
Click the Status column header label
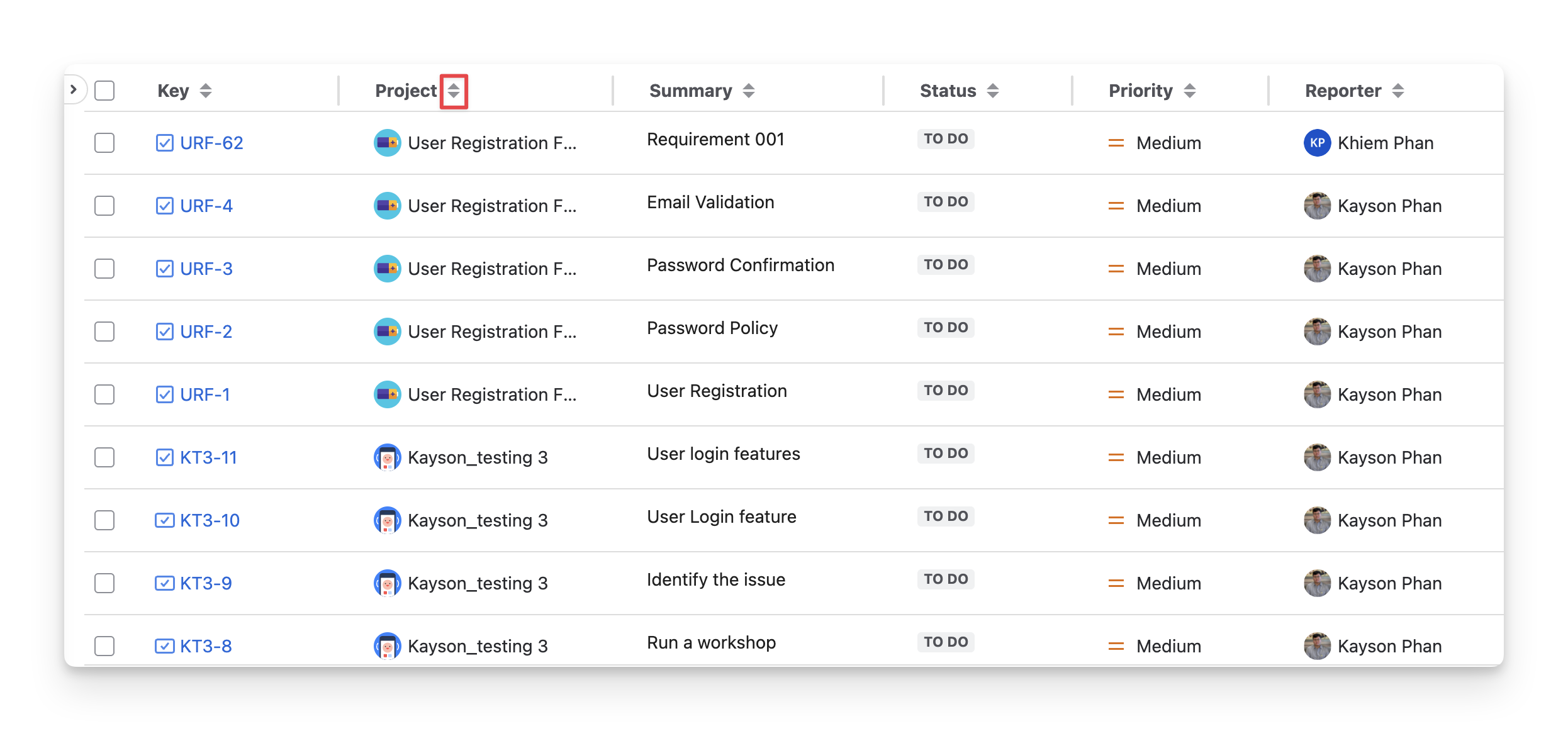[948, 91]
